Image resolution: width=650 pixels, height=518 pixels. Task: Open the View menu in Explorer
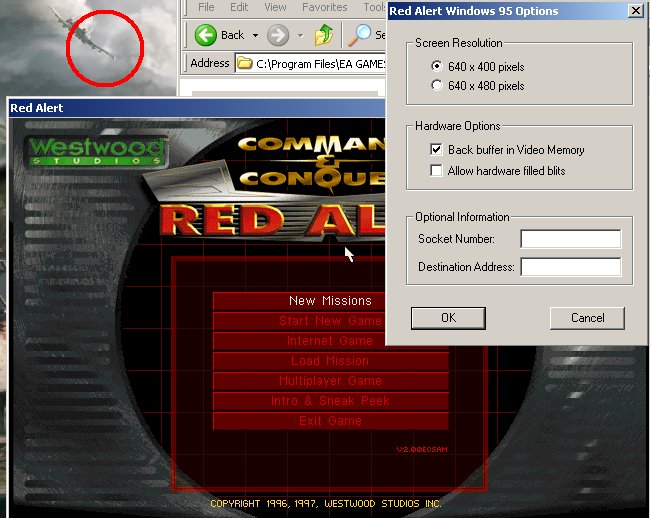coord(275,7)
